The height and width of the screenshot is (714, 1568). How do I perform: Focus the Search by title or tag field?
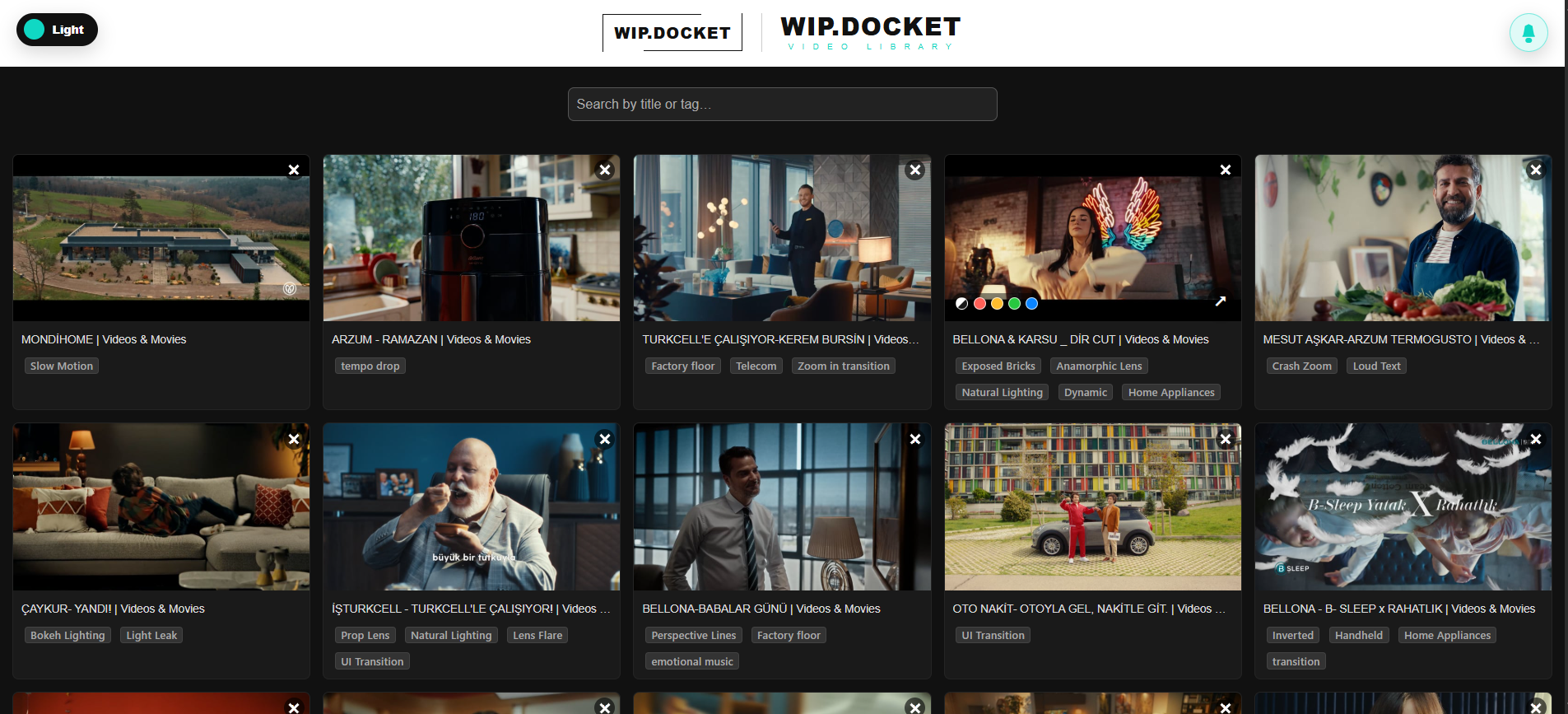tap(782, 105)
